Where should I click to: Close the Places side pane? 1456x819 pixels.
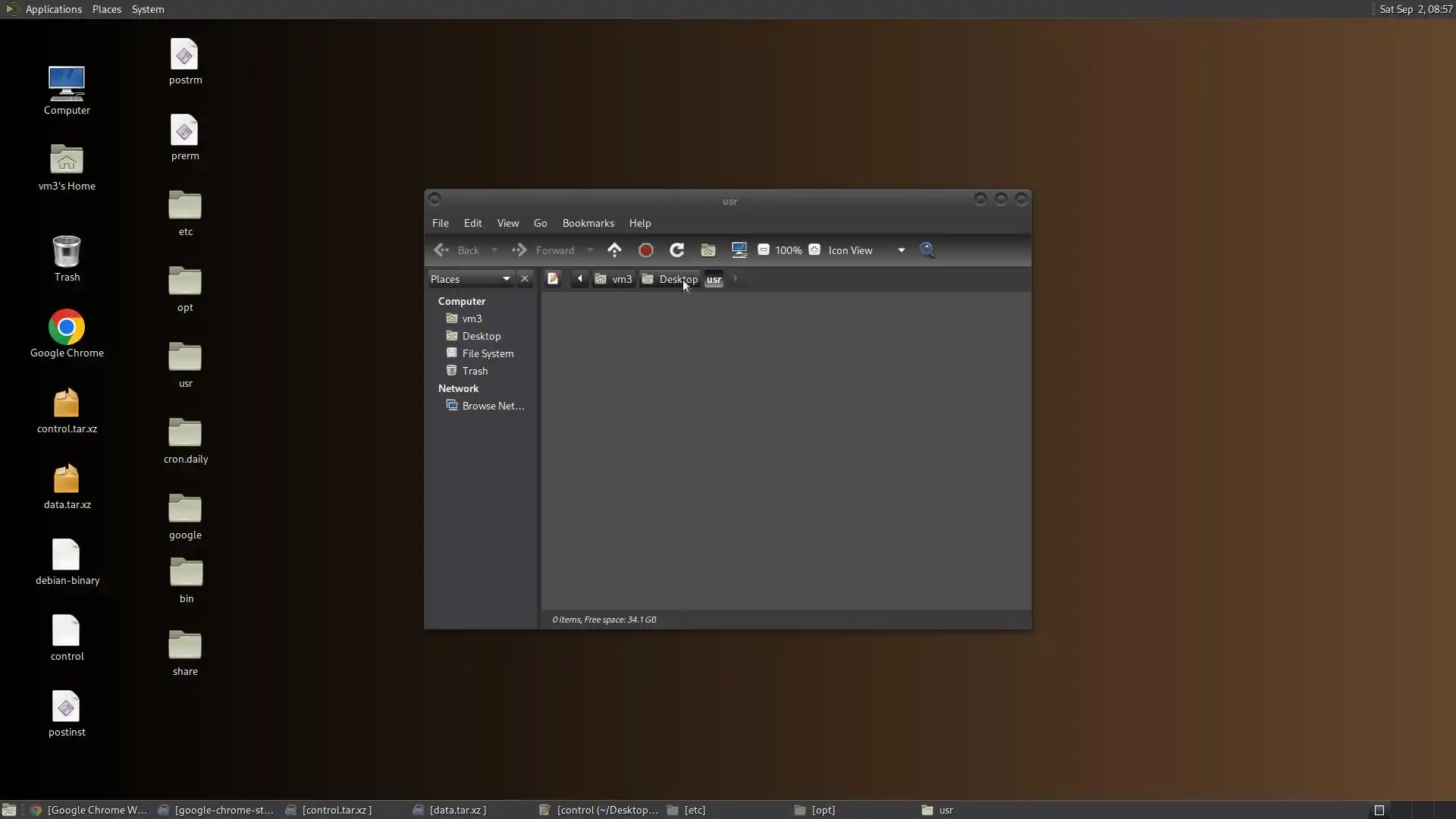(x=524, y=278)
